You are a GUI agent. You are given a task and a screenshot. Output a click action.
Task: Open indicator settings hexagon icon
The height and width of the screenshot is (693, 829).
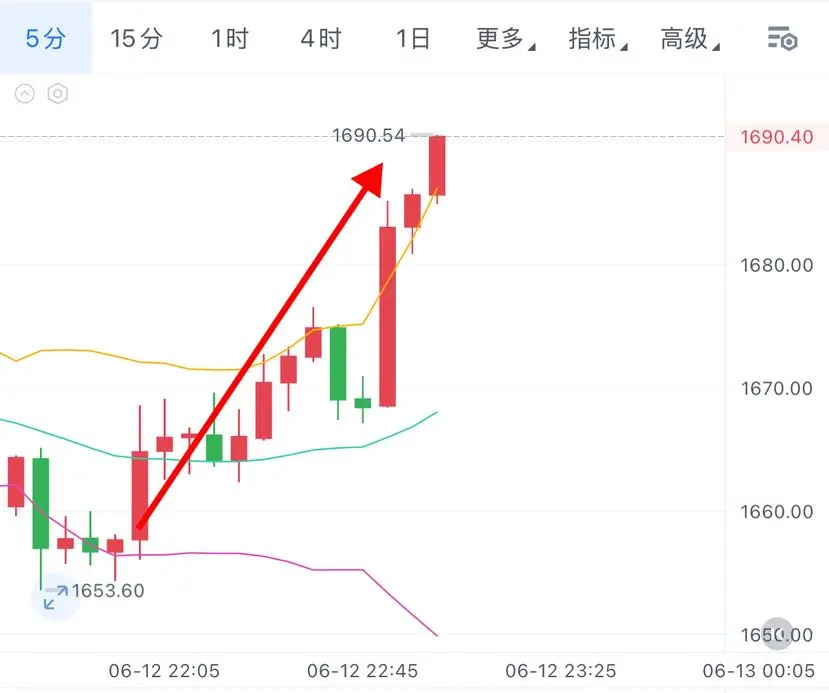click(58, 94)
